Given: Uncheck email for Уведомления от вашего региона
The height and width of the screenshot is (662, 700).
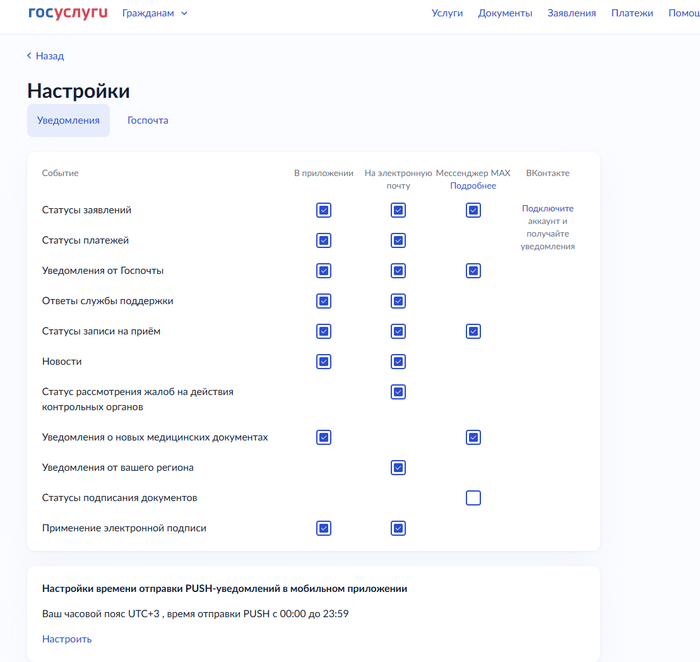Looking at the screenshot, I should (x=398, y=467).
